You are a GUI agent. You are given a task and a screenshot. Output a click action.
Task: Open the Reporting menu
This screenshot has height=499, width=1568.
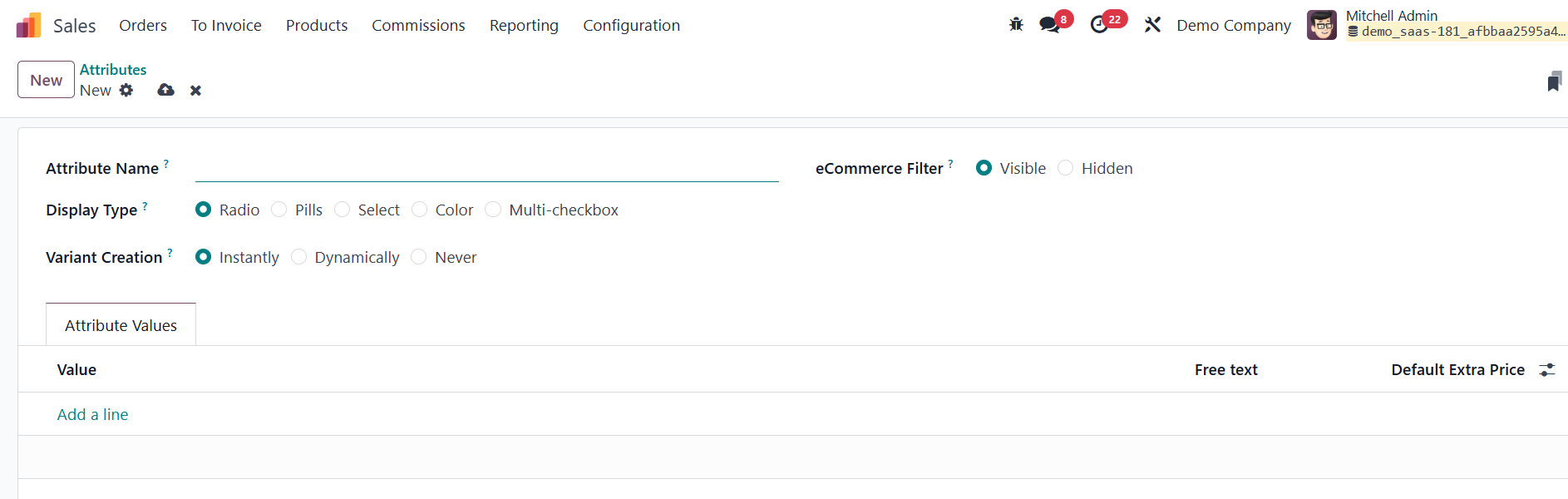click(x=524, y=25)
